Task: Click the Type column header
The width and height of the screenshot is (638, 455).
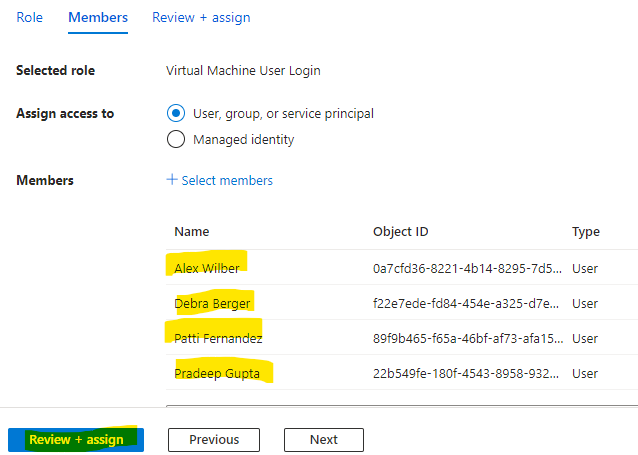Action: click(586, 232)
